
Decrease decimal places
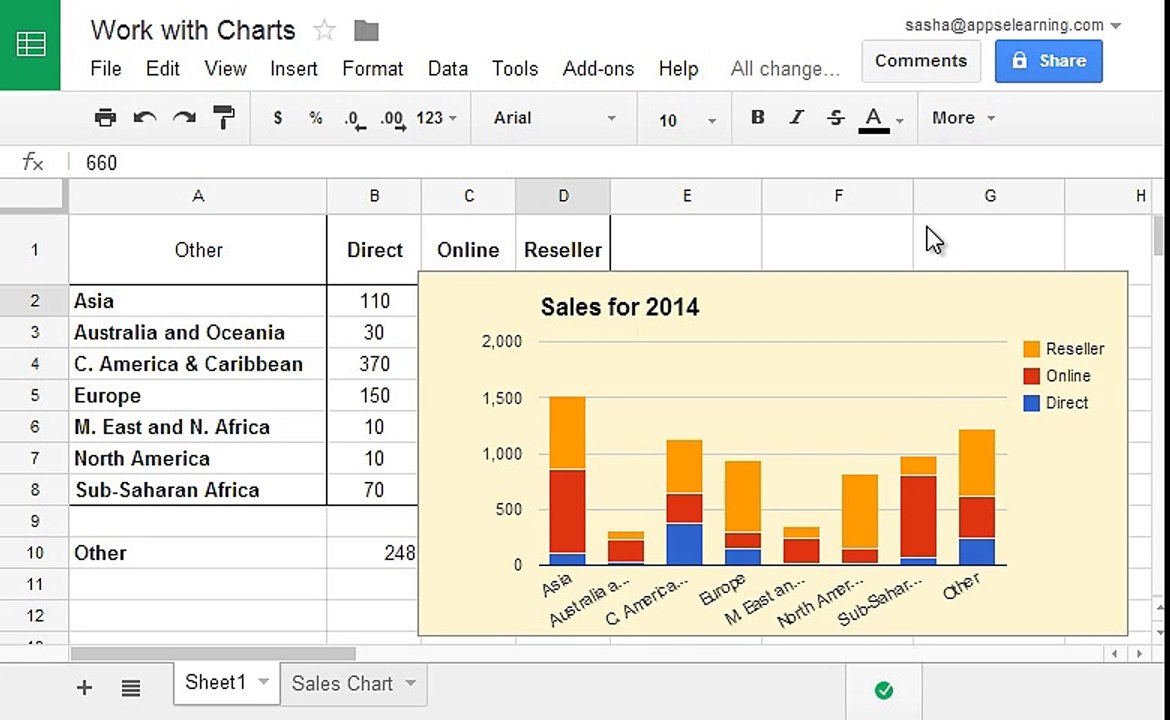pyautogui.click(x=355, y=119)
